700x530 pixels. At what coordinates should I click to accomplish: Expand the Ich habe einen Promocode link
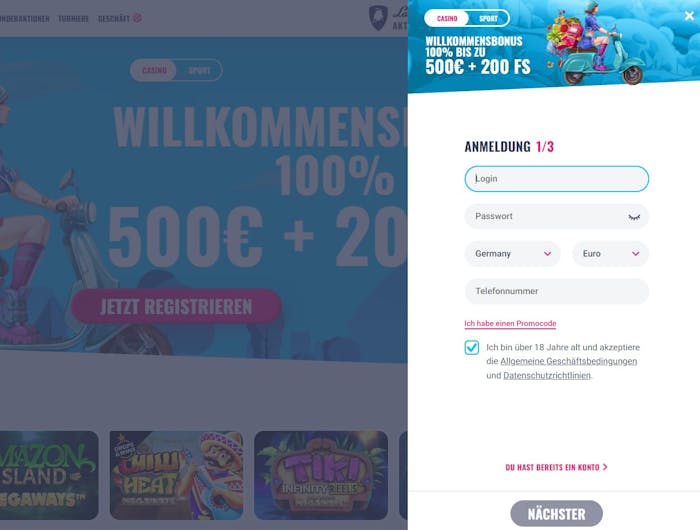point(510,323)
